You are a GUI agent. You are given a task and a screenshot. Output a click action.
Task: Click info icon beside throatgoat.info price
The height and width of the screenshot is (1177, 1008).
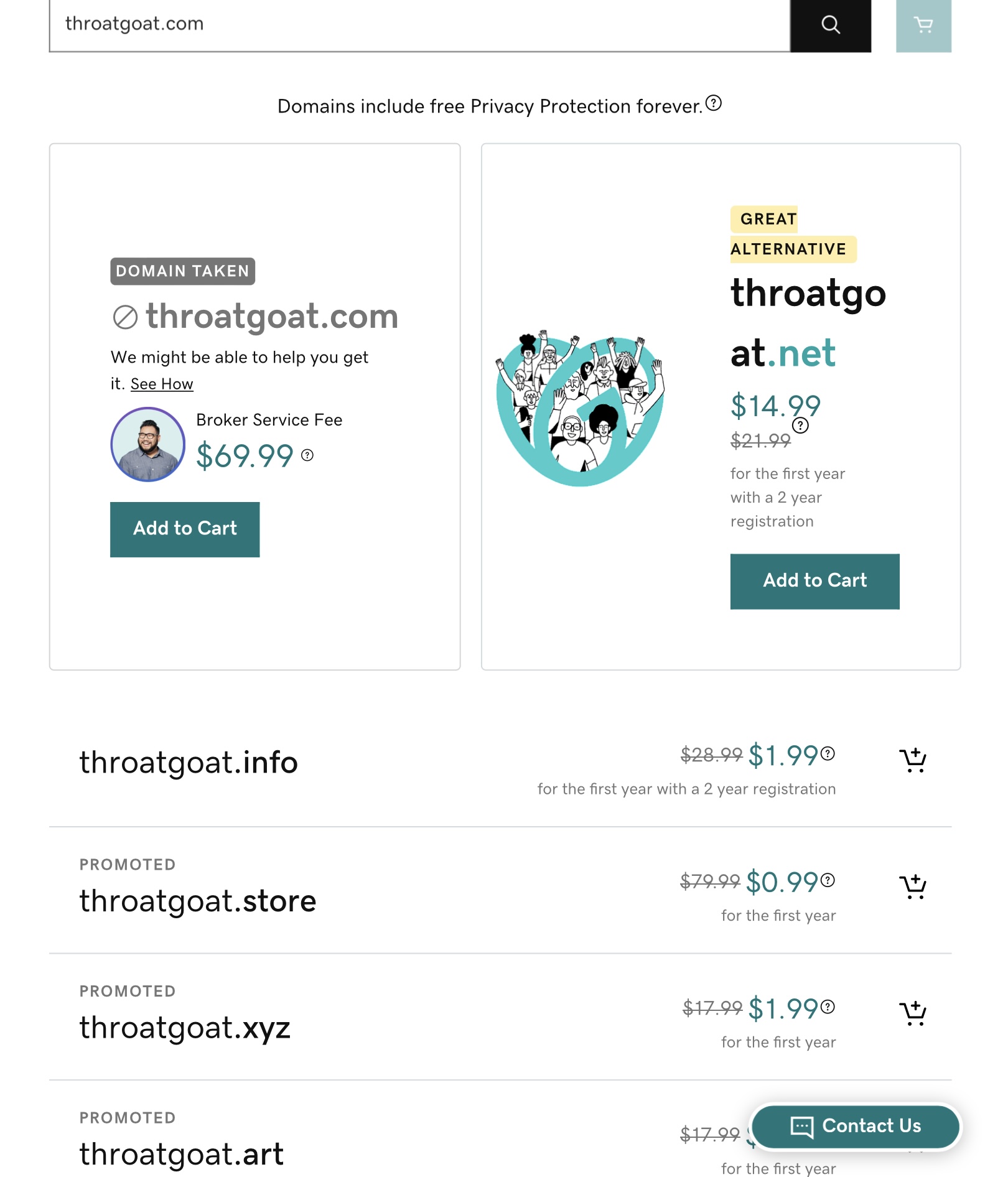click(x=828, y=753)
